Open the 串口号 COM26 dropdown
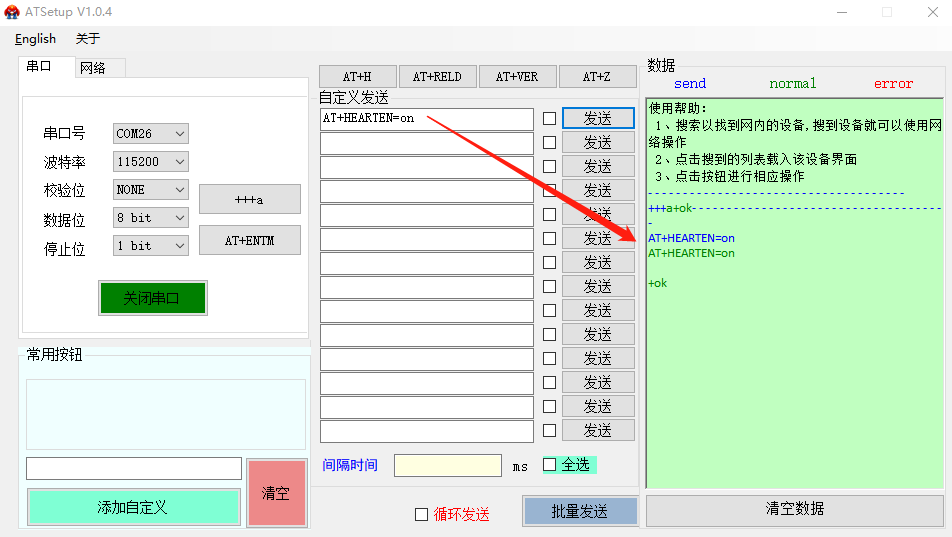This screenshot has width=952, height=537. click(x=150, y=133)
